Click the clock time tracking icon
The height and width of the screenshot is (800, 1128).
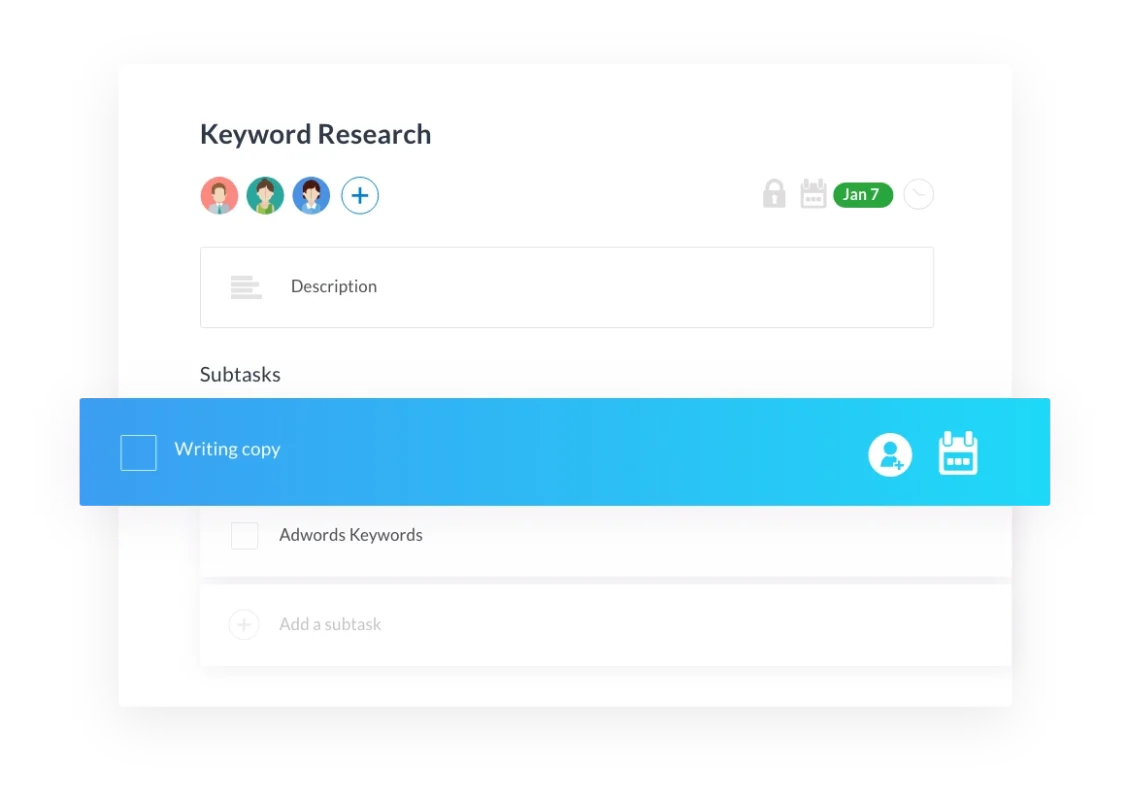pyautogui.click(x=919, y=194)
